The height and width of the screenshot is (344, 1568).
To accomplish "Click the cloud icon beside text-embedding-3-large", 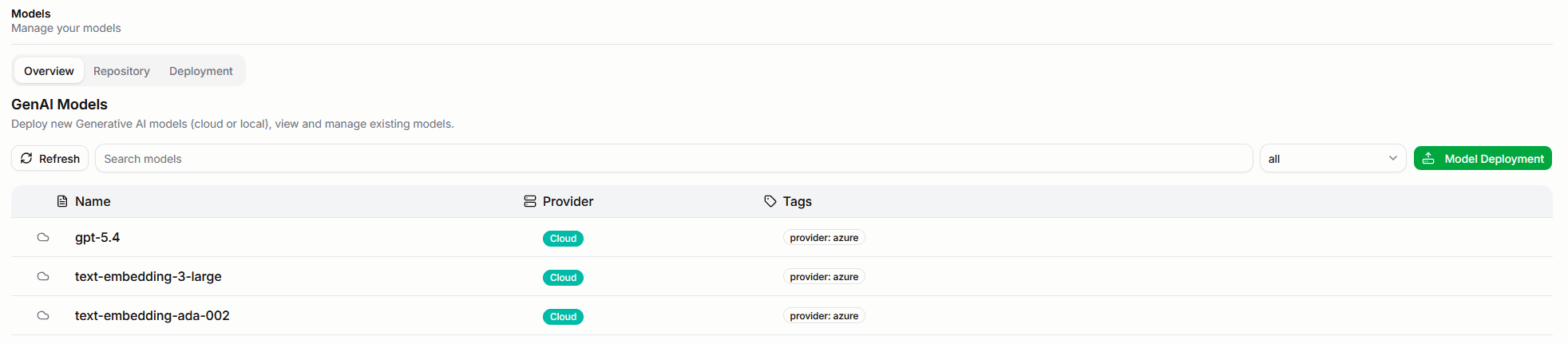I will [x=43, y=276].
